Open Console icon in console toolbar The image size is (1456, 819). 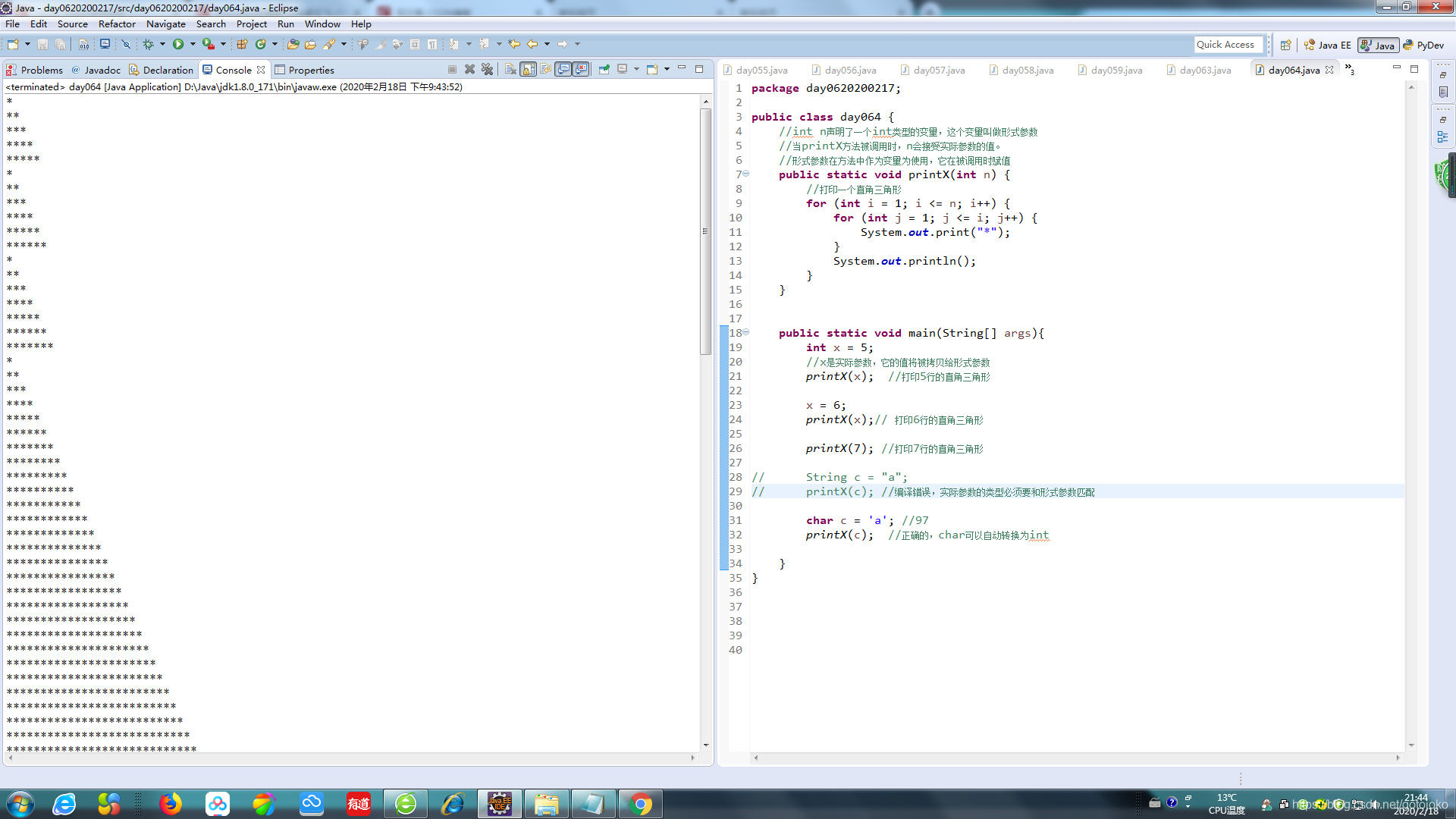[x=652, y=70]
